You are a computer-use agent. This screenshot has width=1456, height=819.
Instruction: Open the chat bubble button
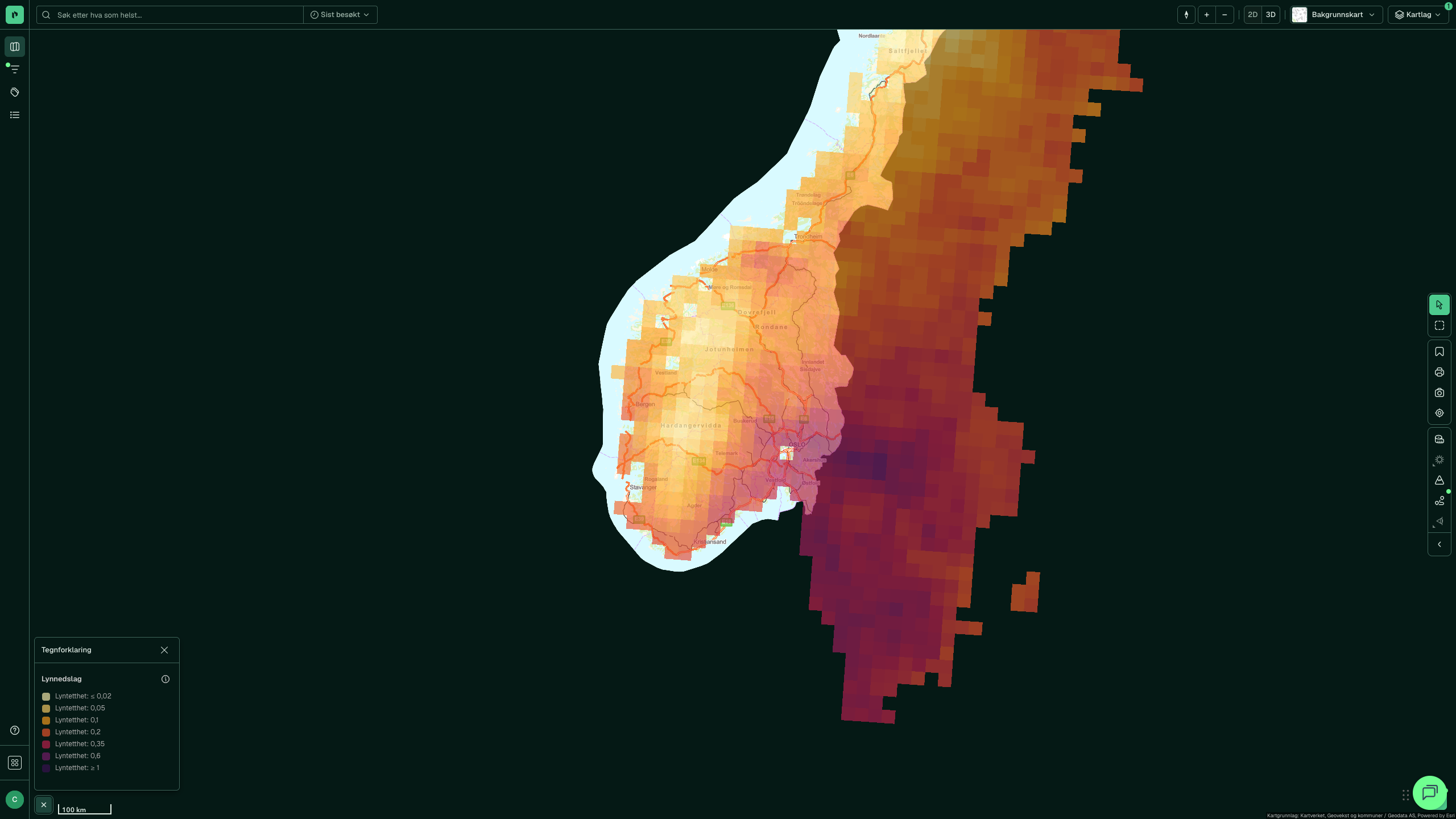coord(1430,792)
